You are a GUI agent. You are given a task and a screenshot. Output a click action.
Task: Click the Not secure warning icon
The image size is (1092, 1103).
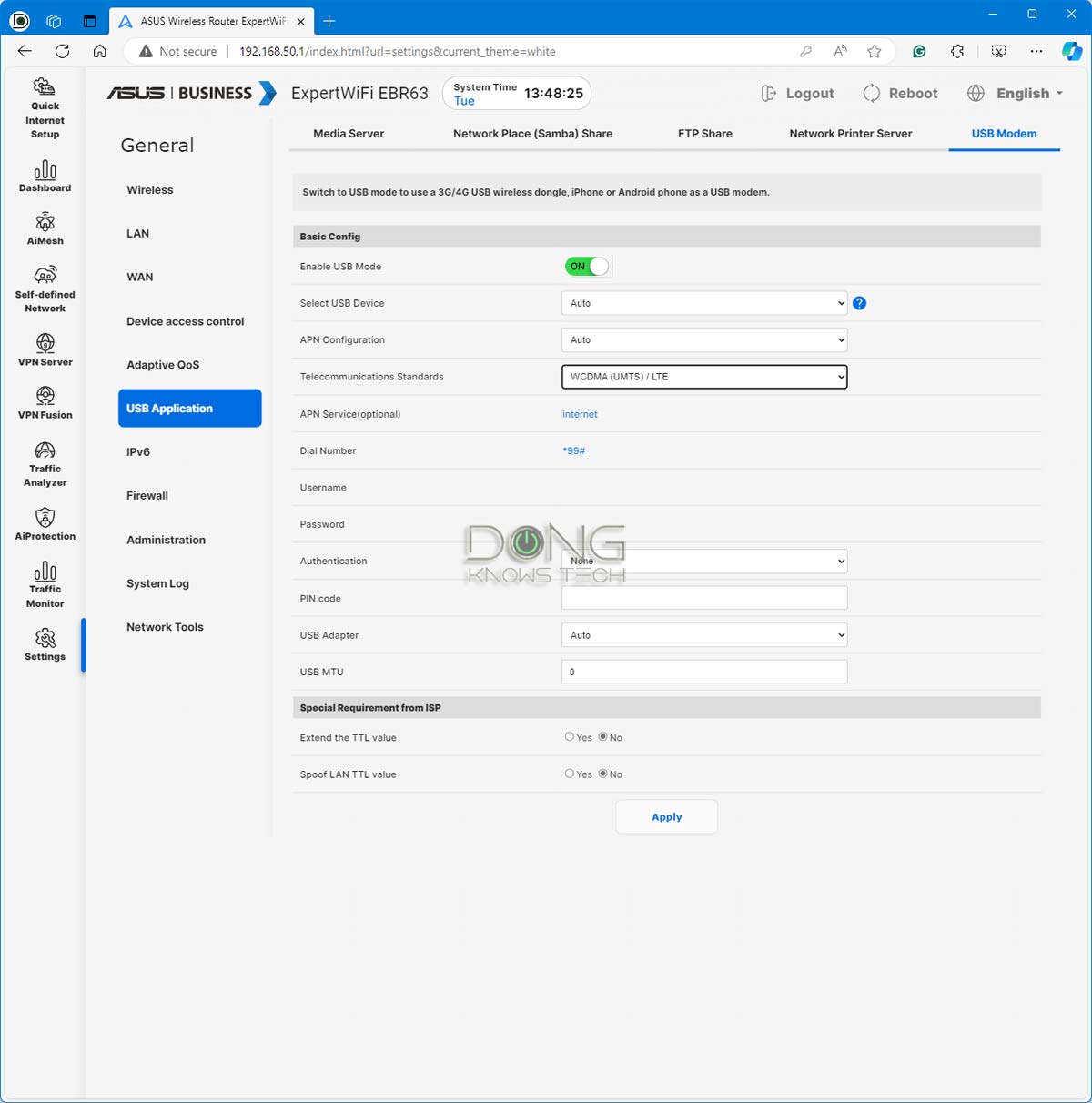pyautogui.click(x=146, y=51)
